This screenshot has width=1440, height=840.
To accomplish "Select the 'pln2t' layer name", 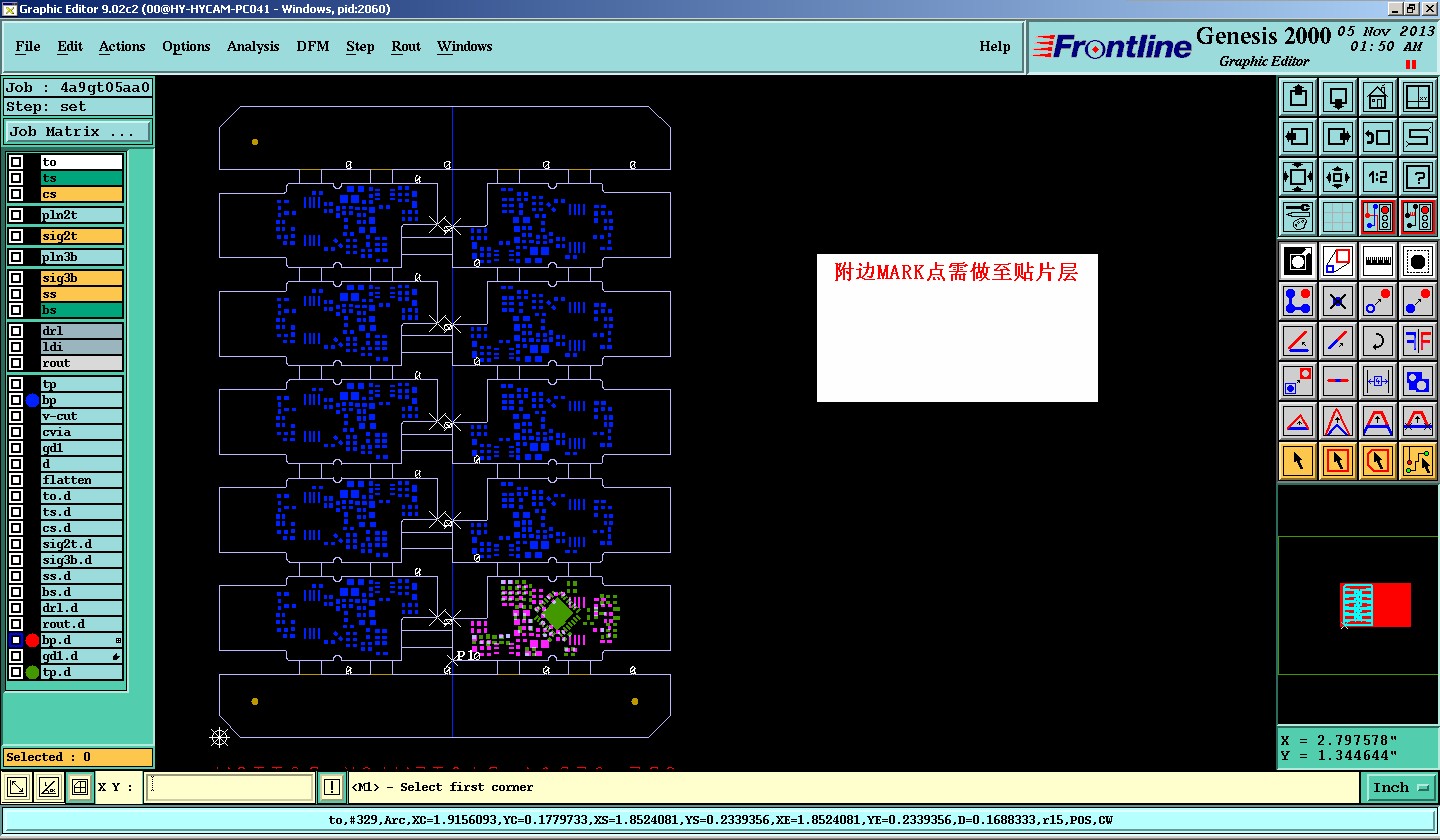I will tap(82, 215).
